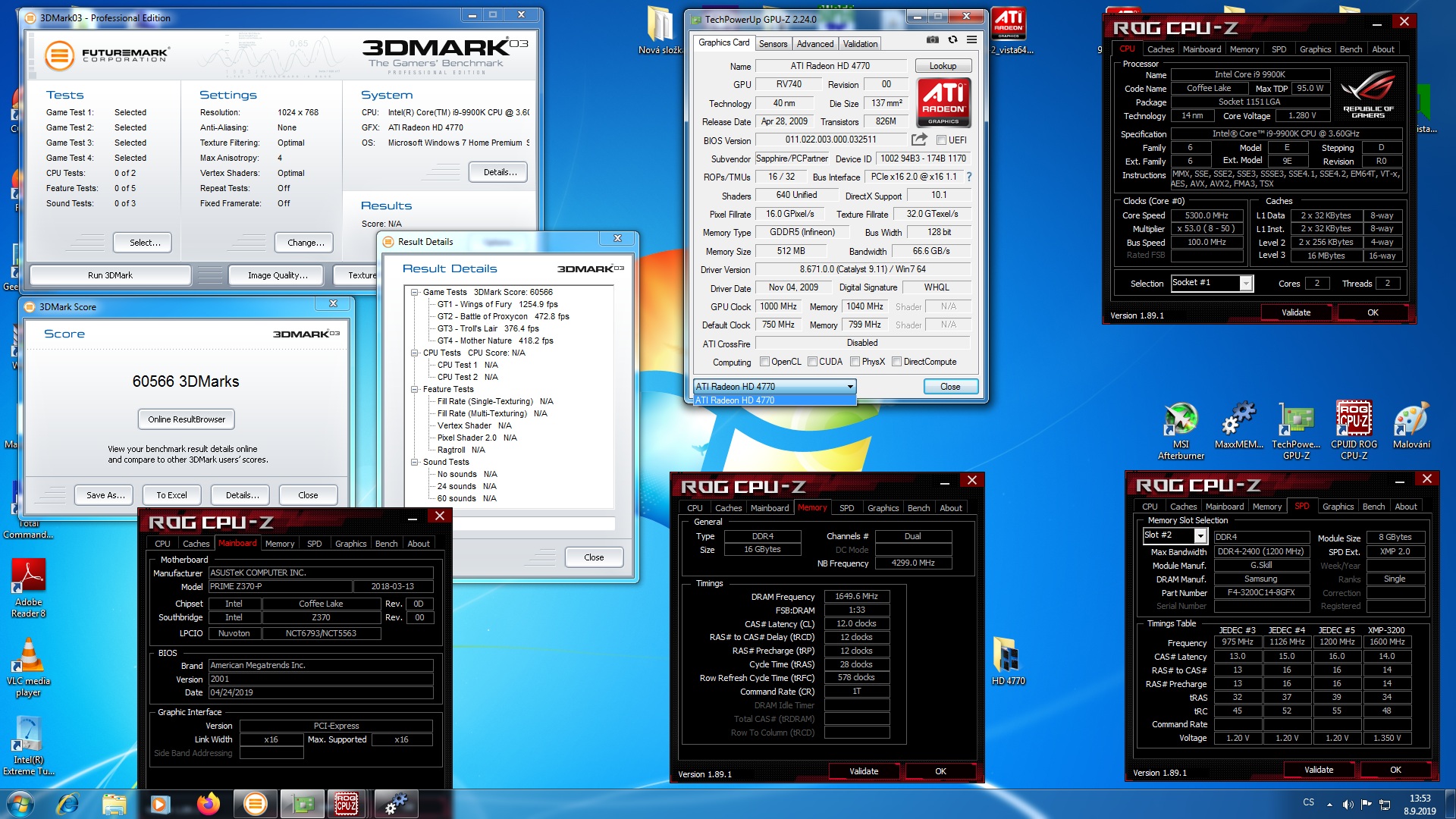Open the Slot #2 memory slot dropdown
The image size is (1456, 819).
1175,535
